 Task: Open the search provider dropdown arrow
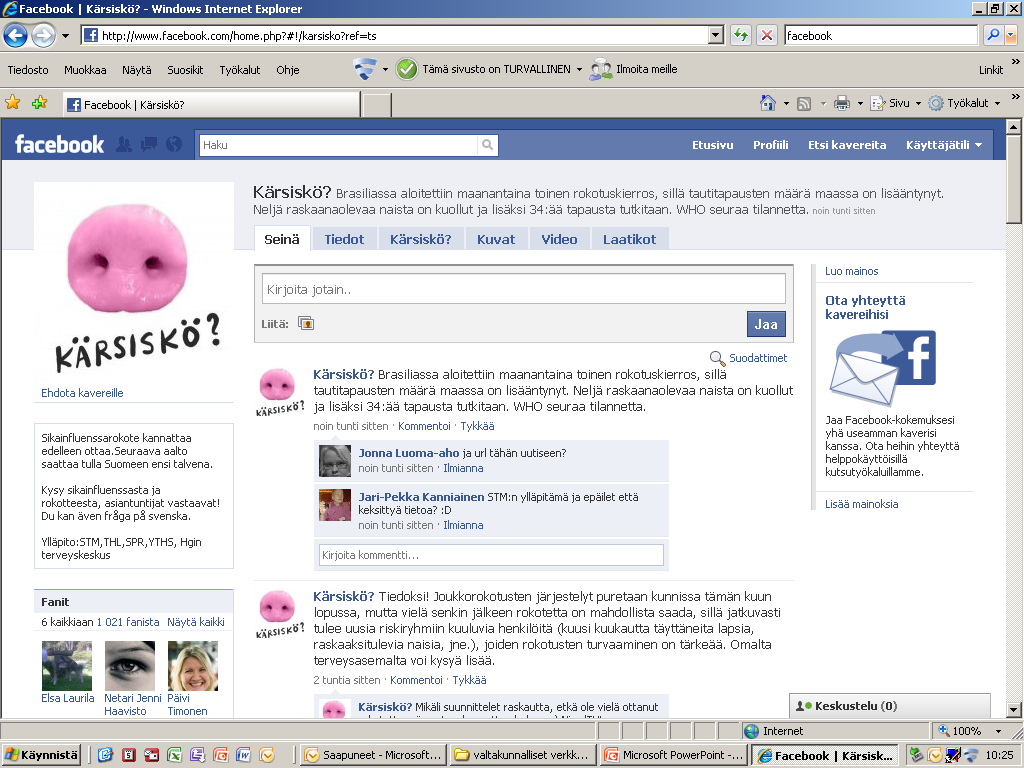pyautogui.click(x=1012, y=35)
